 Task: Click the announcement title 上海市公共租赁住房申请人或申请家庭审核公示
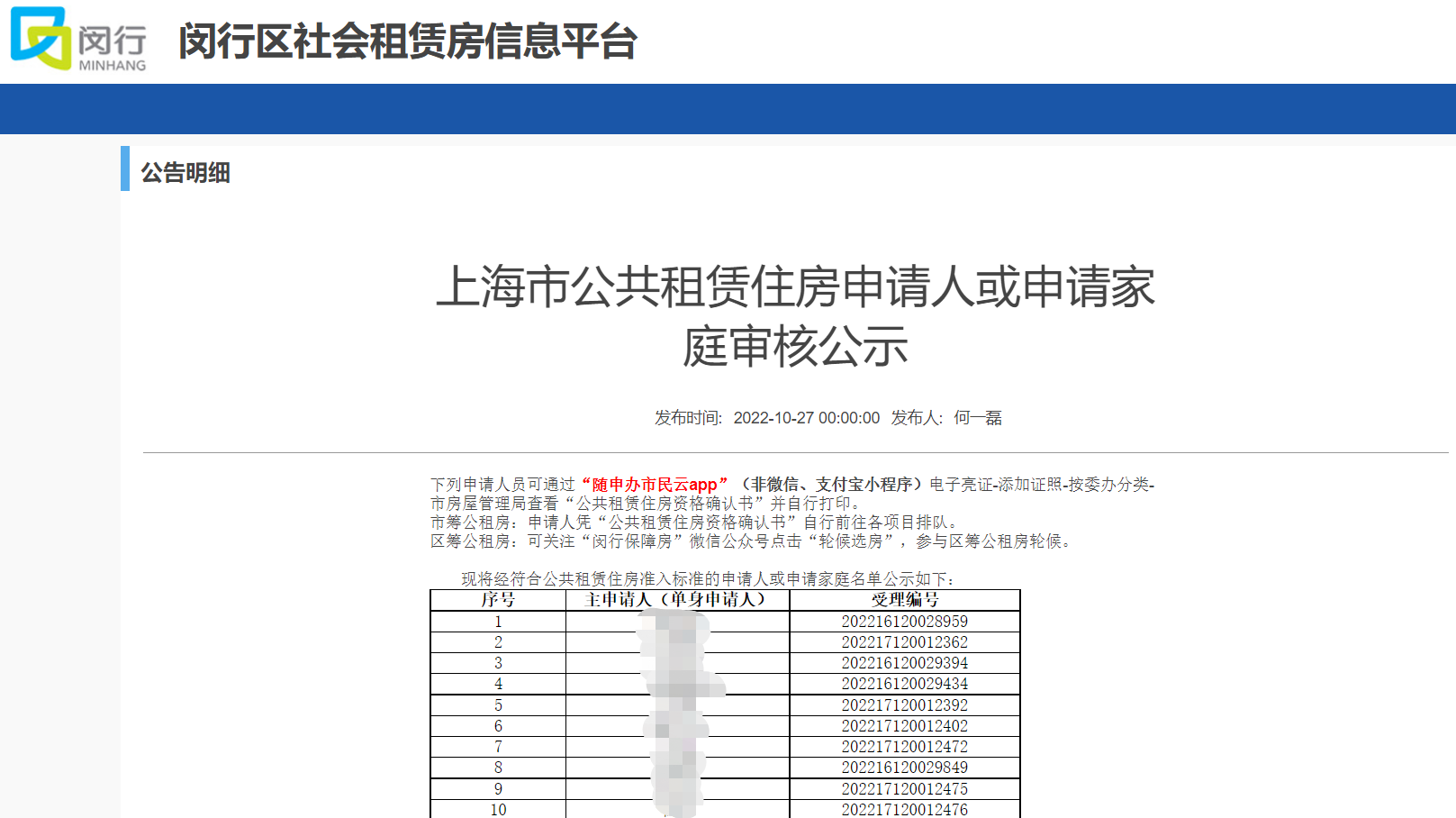795,316
